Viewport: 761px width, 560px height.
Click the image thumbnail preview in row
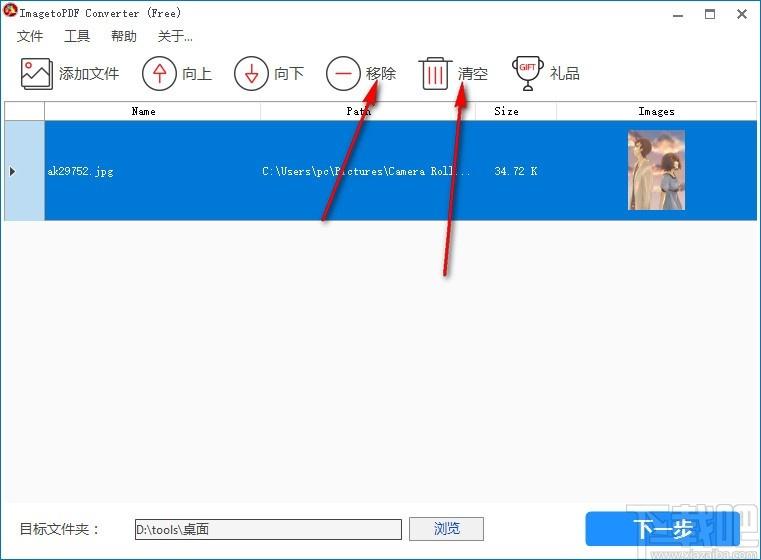pyautogui.click(x=656, y=170)
